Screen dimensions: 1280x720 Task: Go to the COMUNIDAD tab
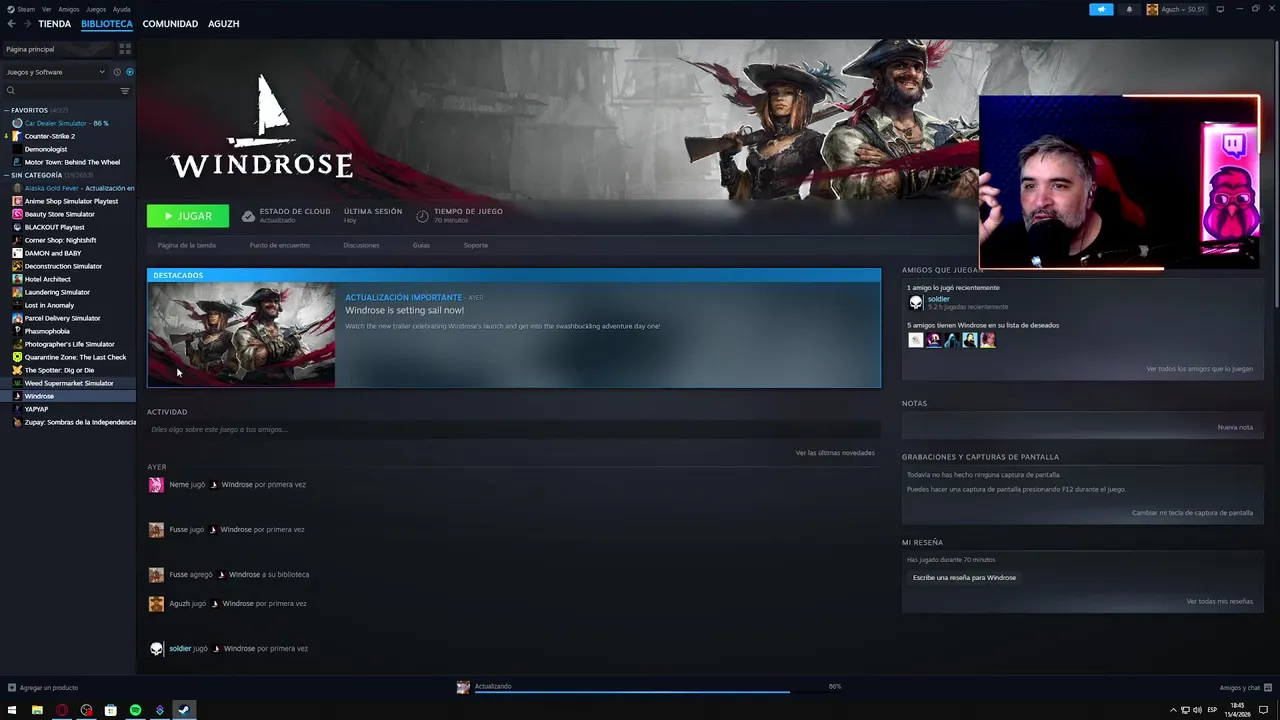point(170,24)
